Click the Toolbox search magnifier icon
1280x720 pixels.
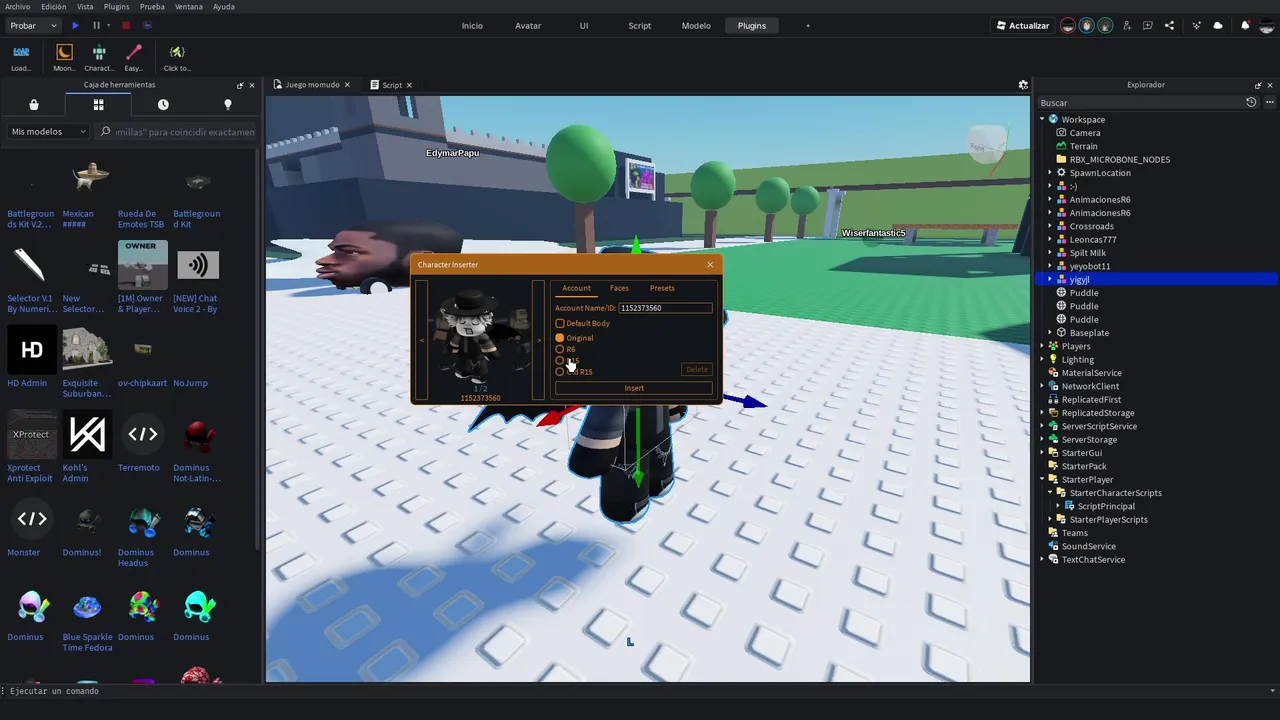[106, 131]
